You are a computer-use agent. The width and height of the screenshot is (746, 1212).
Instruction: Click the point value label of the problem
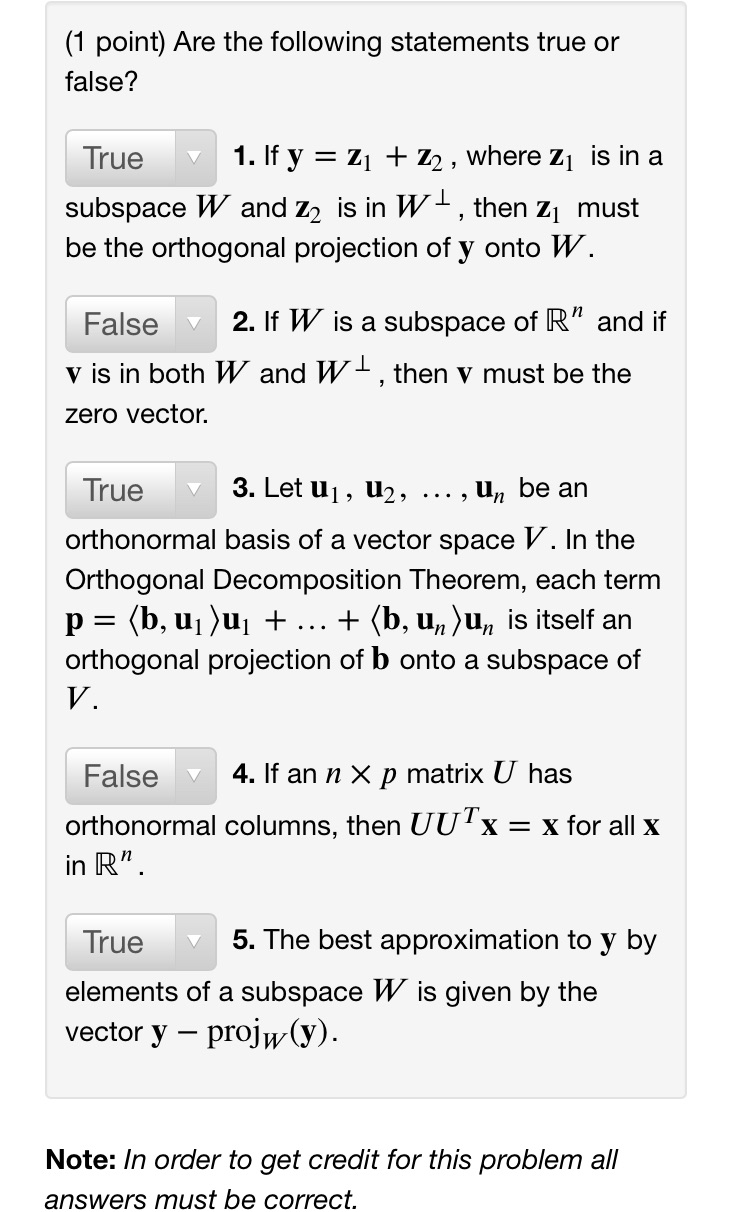pyautogui.click(x=110, y=42)
